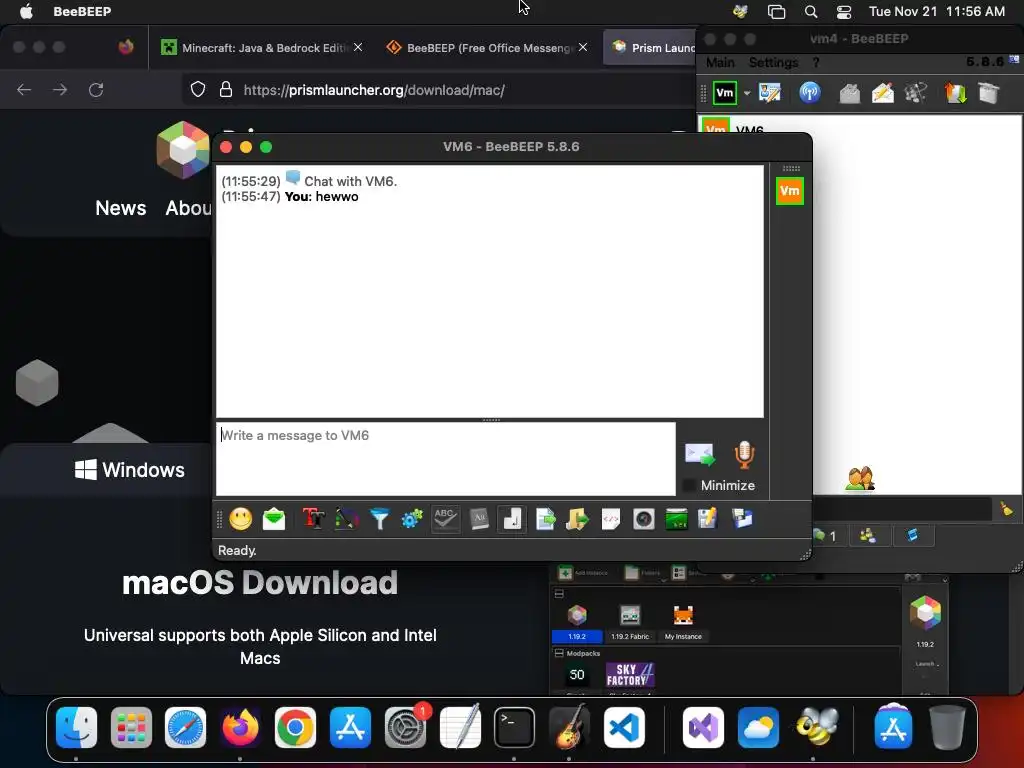Screen dimensions: 1024x768
Task: Select the Sky Factory modpack thumbnail
Action: [x=630, y=675]
